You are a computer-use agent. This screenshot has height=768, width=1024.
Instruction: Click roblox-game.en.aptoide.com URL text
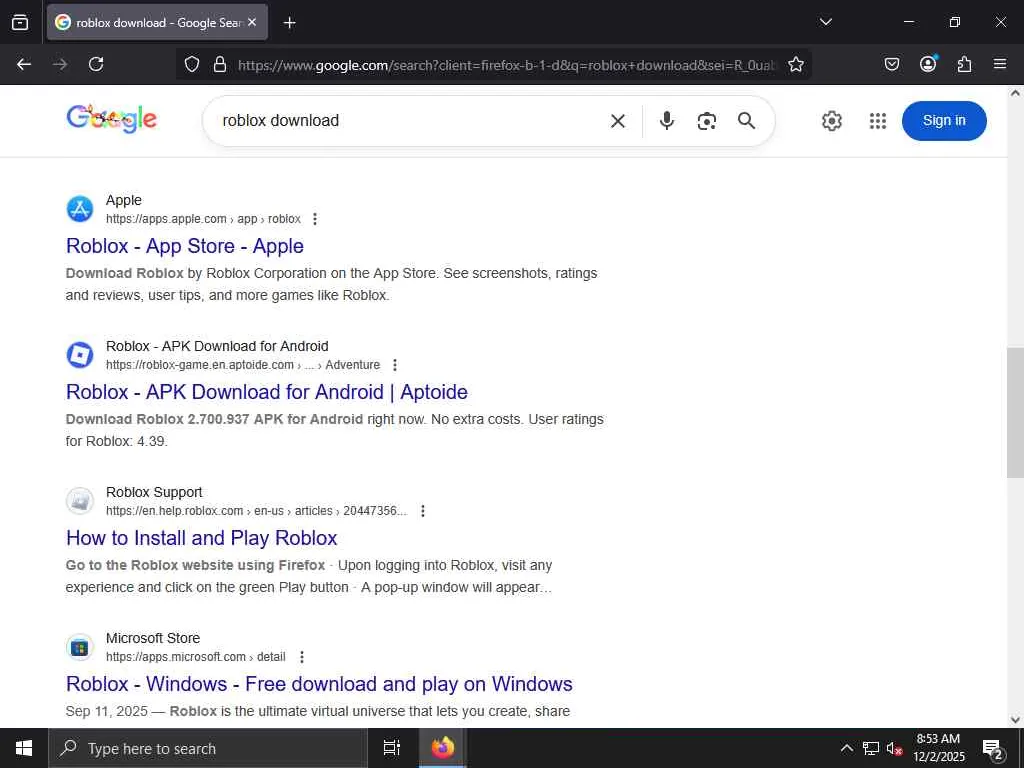coord(243,365)
